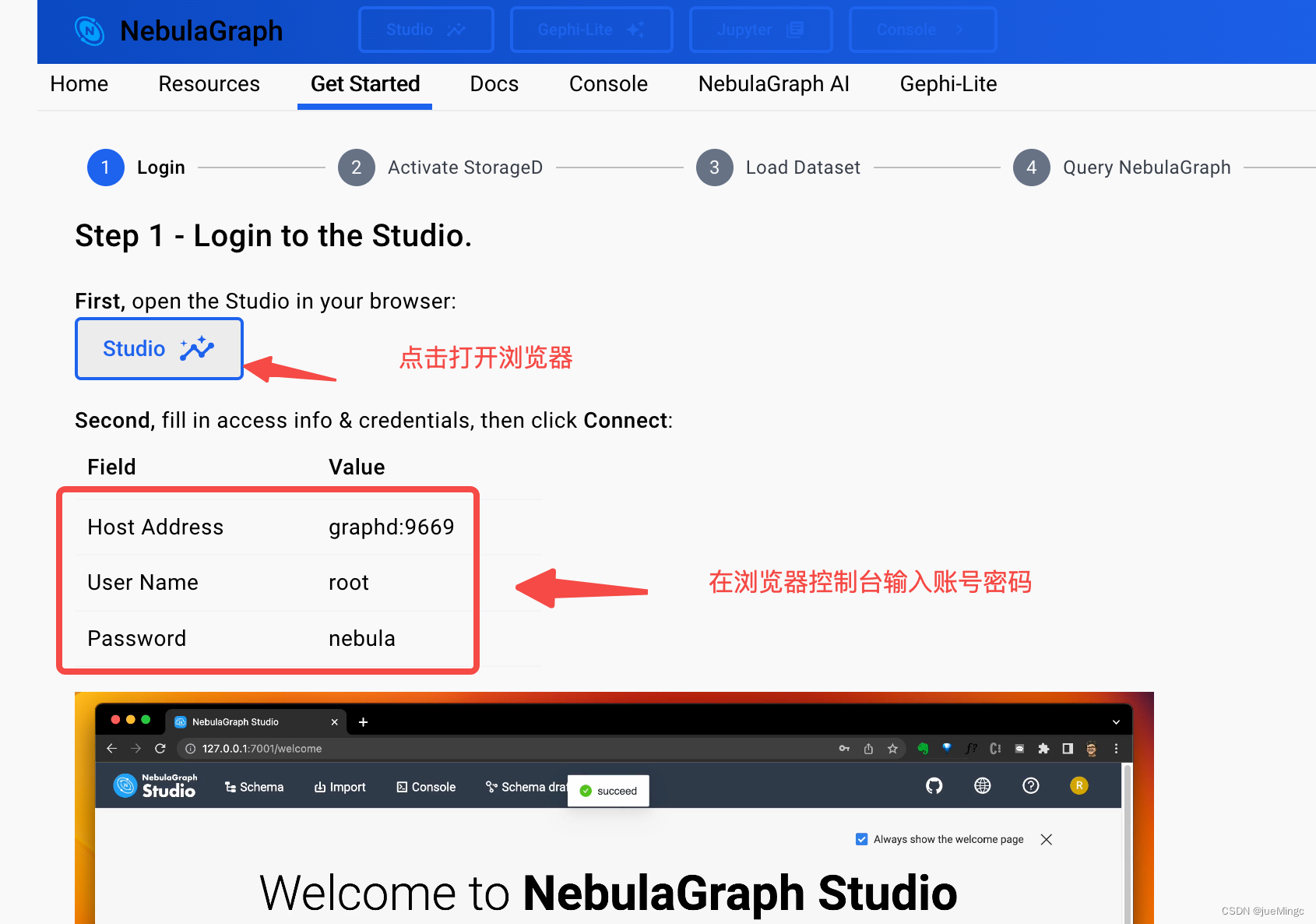Open Console button in blue header
The height and width of the screenshot is (924, 1316).
[922, 30]
